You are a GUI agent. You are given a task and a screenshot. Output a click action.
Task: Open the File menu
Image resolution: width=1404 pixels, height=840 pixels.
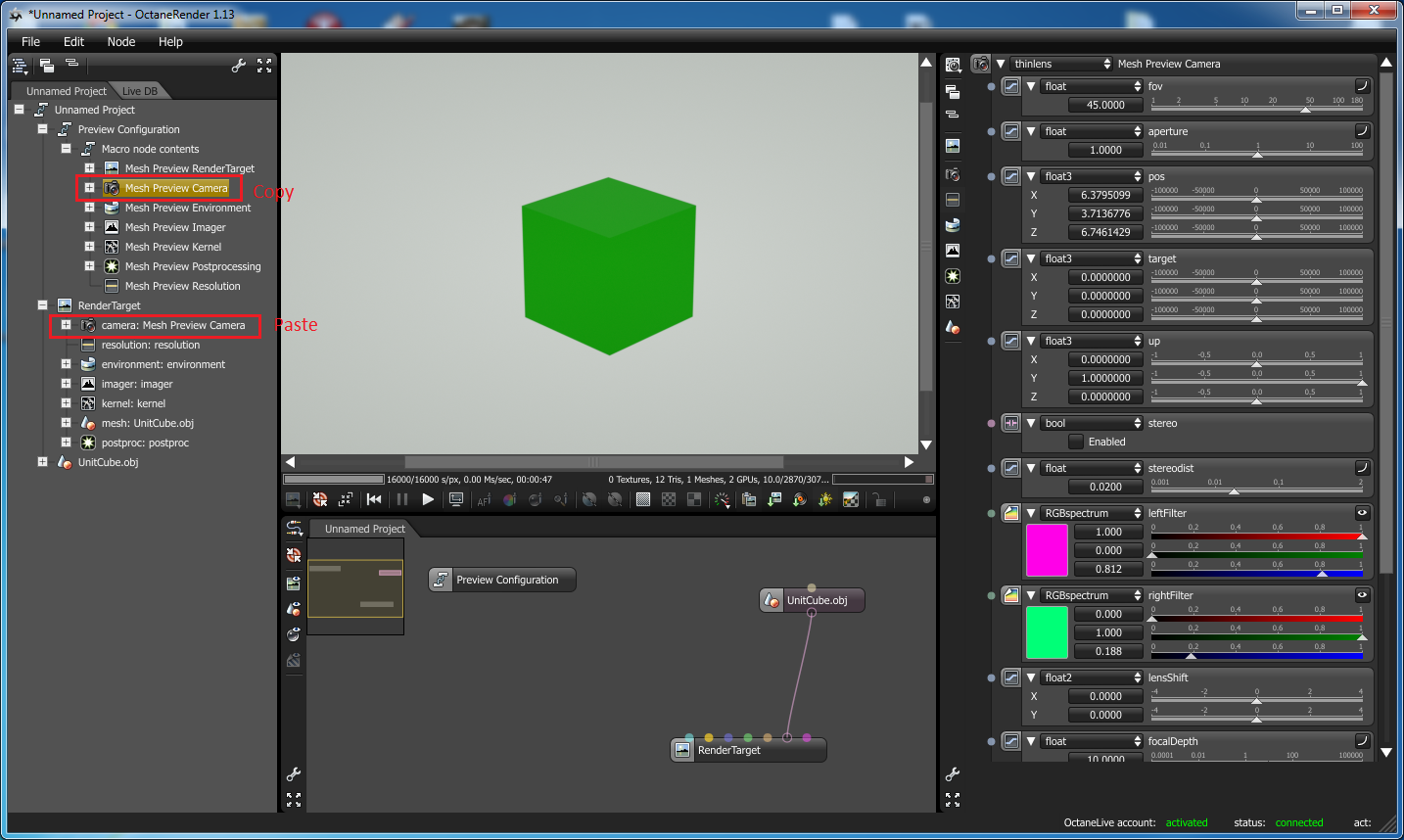30,41
